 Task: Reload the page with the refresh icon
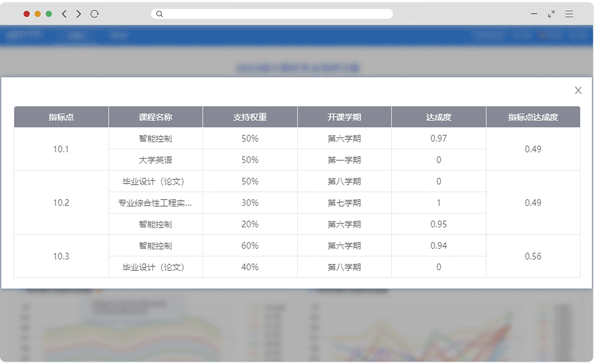[x=95, y=14]
